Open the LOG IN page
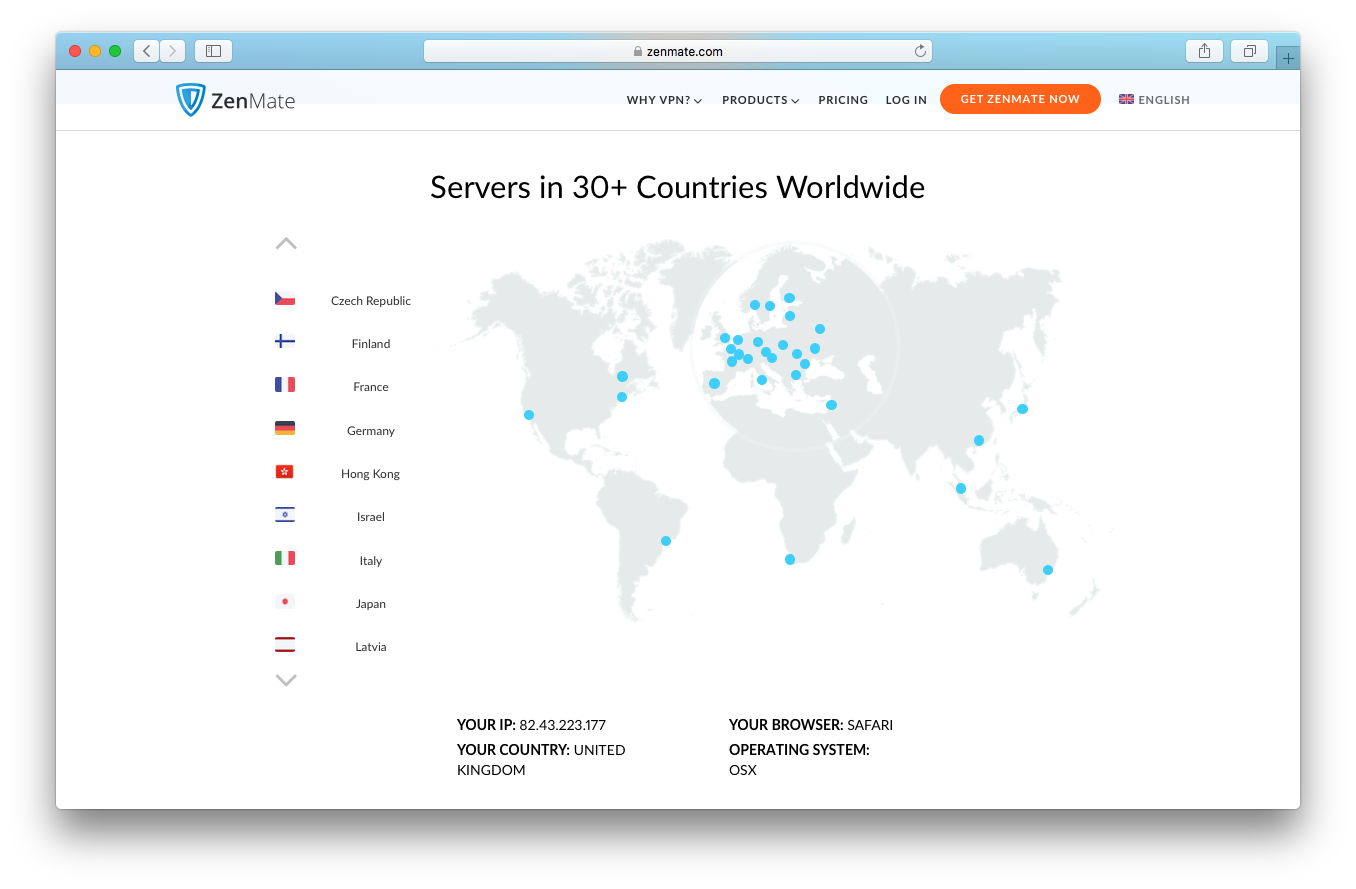This screenshot has height=889, width=1356. (906, 100)
